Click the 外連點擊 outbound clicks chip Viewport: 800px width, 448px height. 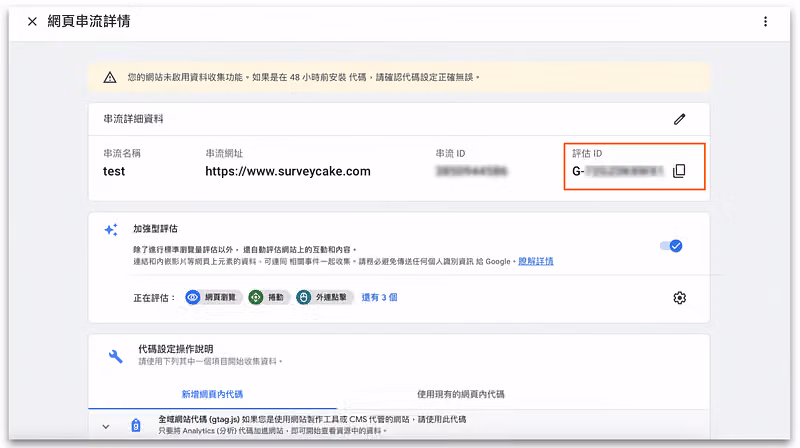[x=324, y=297]
